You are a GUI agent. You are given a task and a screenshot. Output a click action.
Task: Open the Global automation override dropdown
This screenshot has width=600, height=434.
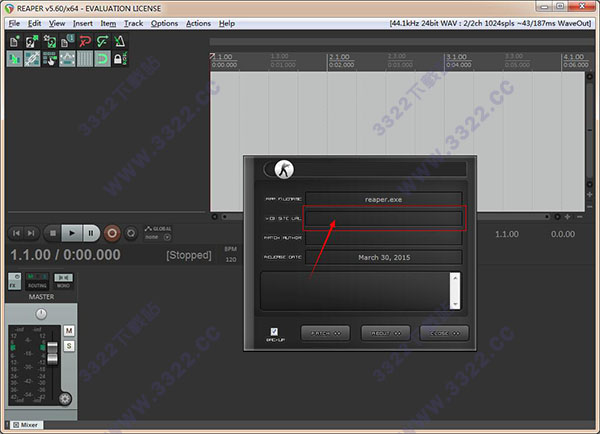coord(158,233)
